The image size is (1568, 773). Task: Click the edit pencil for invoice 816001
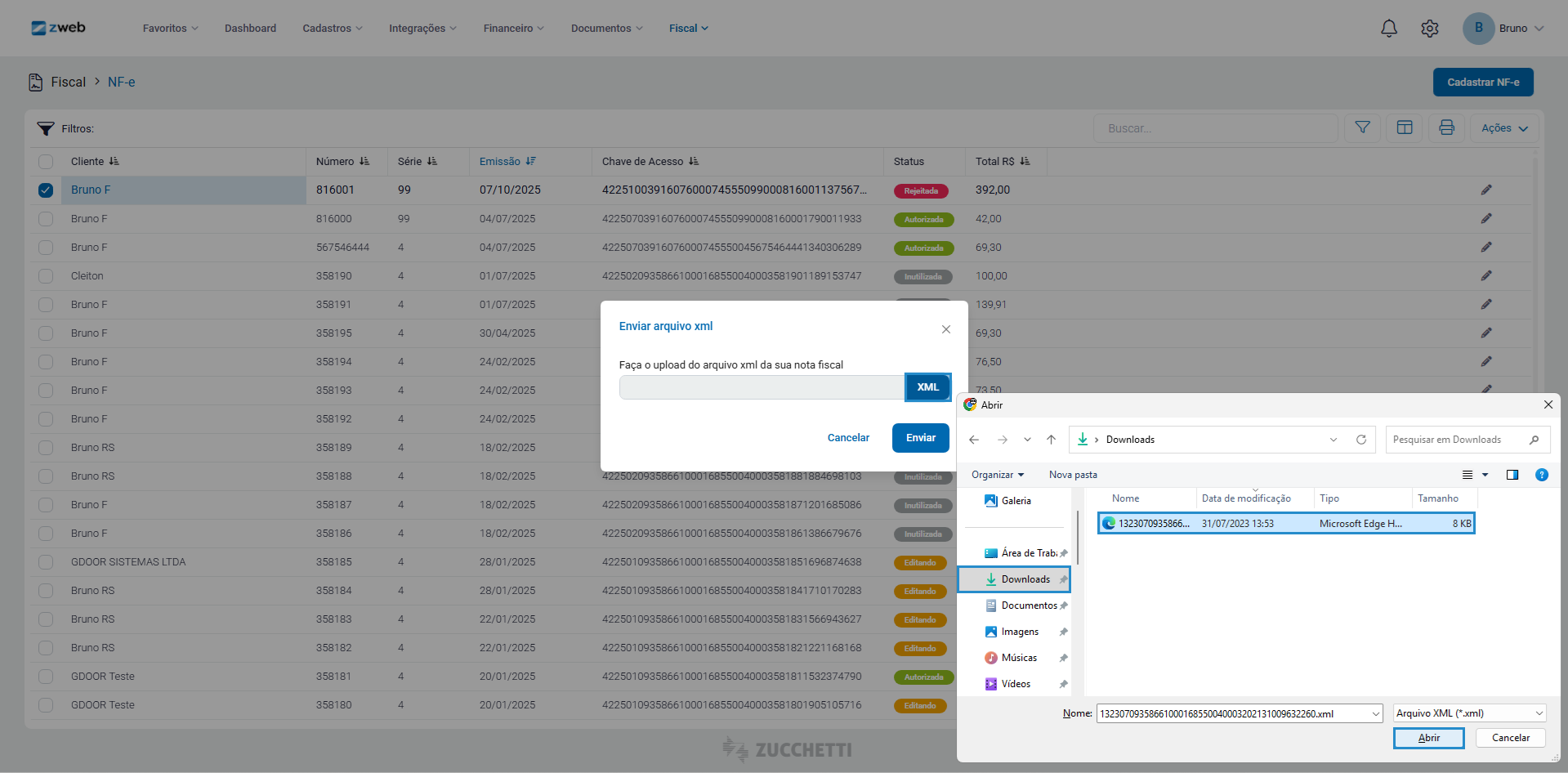[x=1485, y=190]
